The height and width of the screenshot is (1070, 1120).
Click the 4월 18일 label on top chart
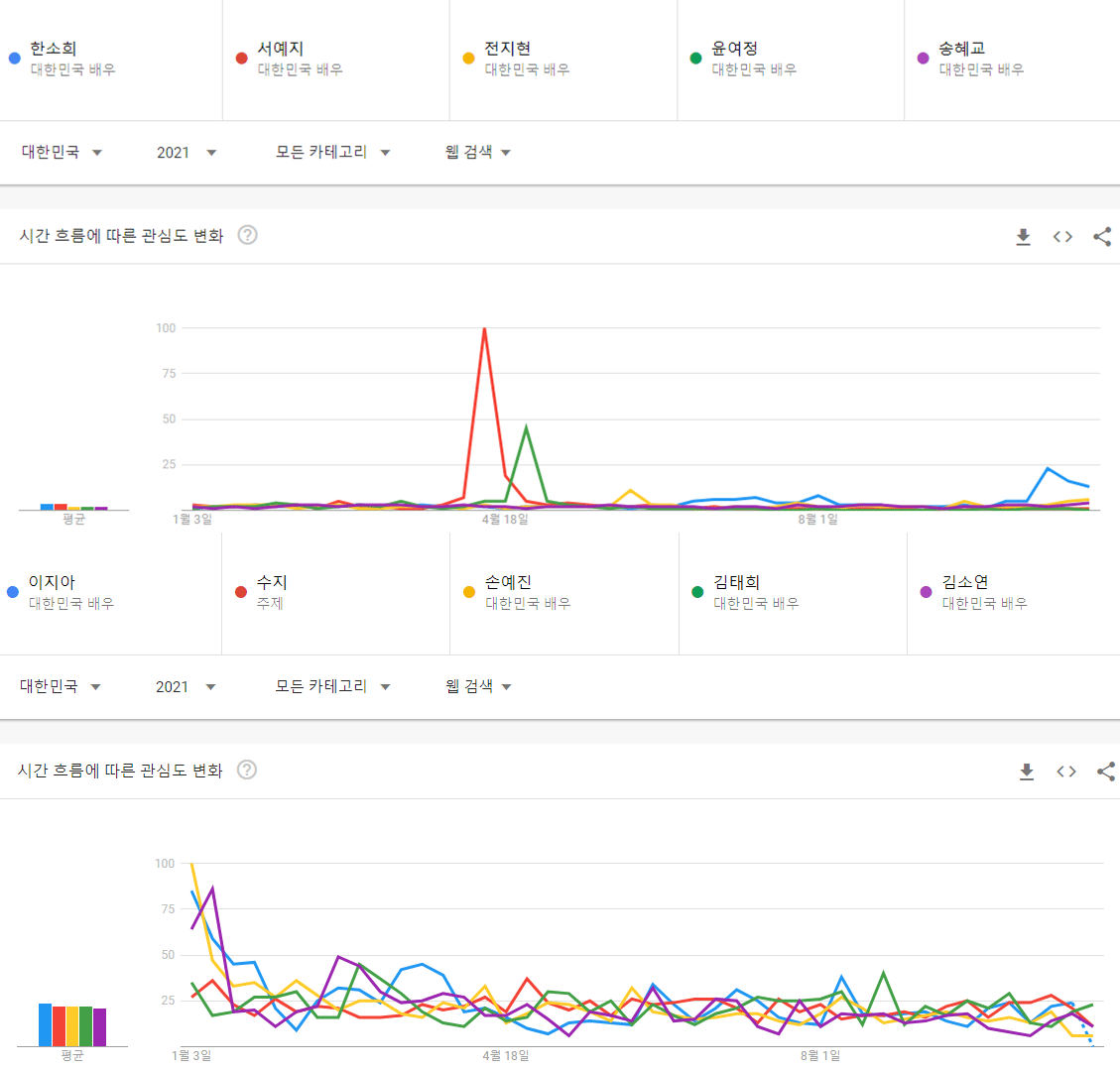tap(505, 520)
